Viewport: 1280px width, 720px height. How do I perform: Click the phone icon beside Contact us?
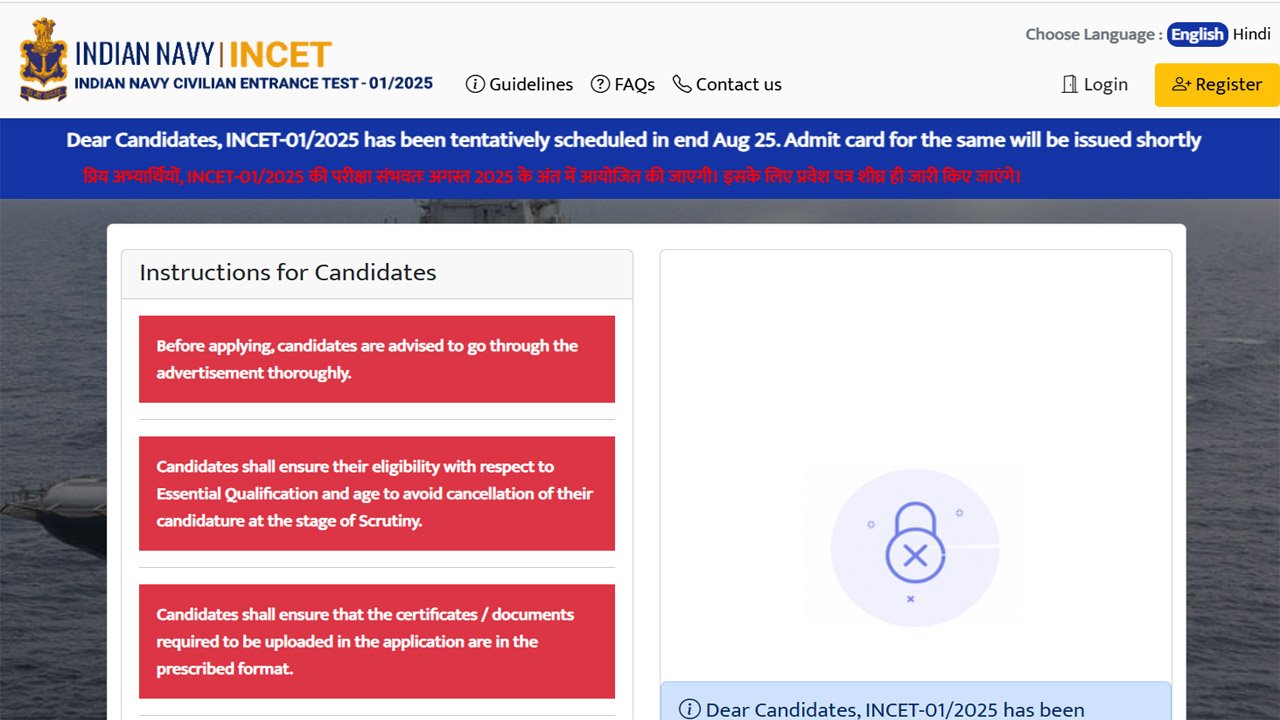tap(683, 84)
